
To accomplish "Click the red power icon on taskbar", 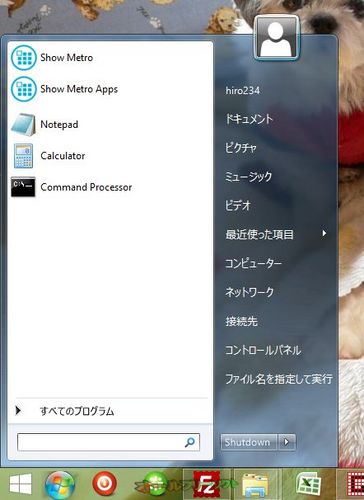I will pyautogui.click(x=104, y=483).
